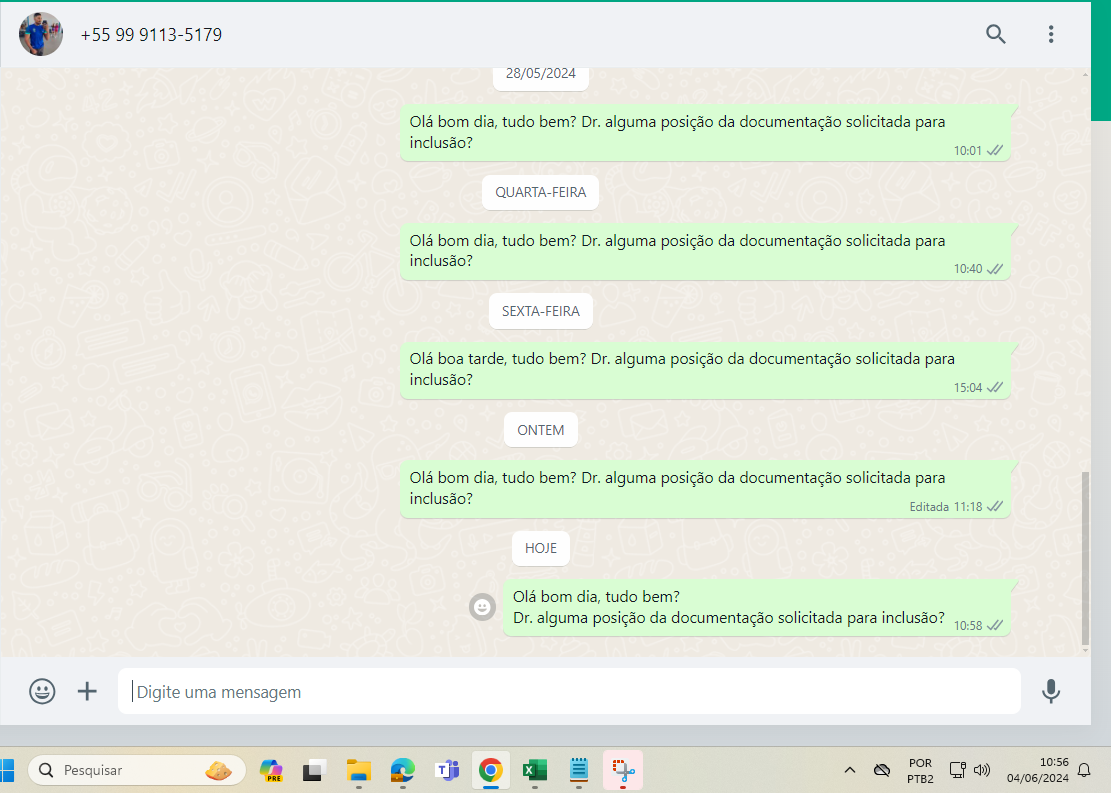Start recording a voice message

(1050, 691)
